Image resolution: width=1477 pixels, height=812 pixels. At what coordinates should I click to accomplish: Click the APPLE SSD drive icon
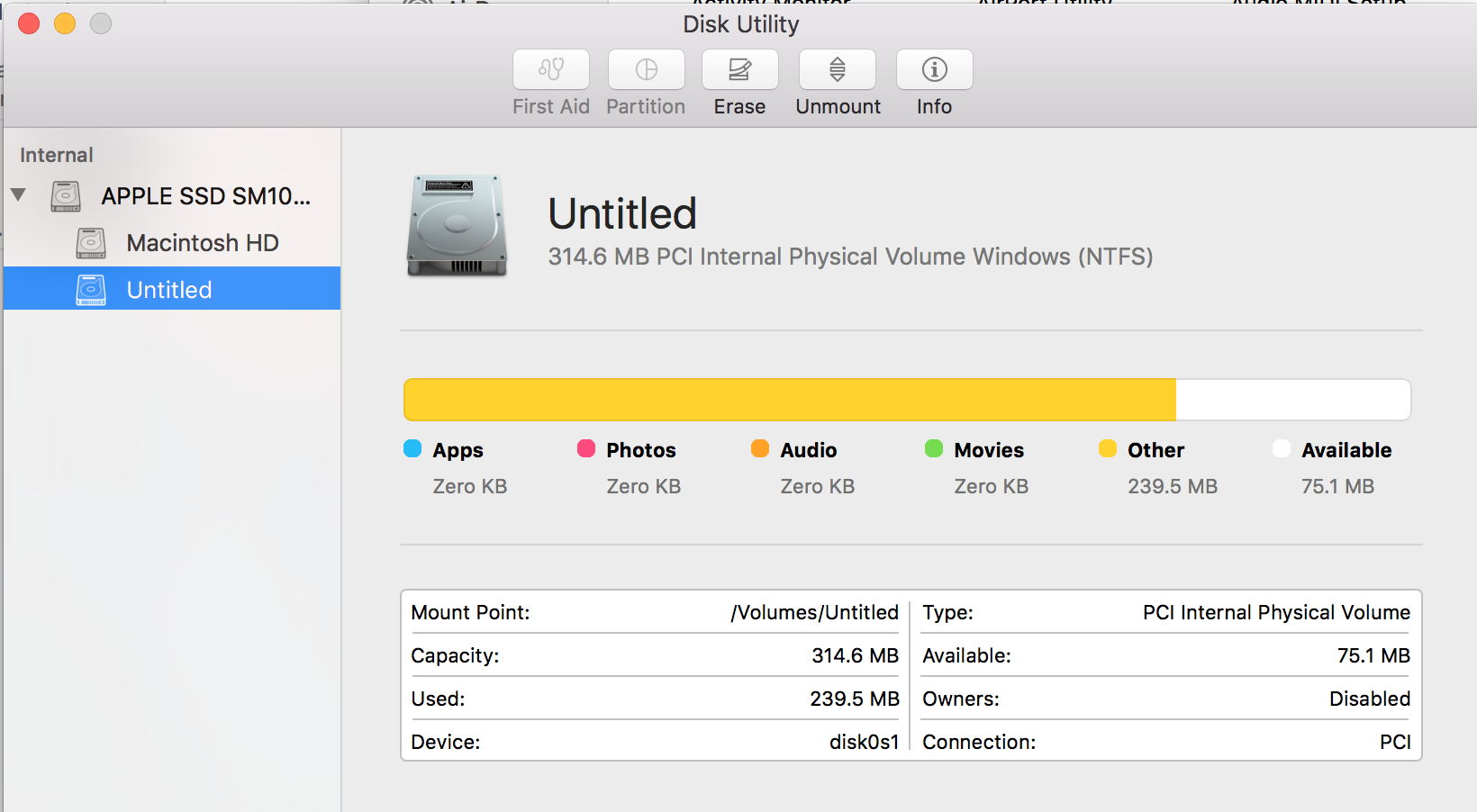pyautogui.click(x=66, y=196)
